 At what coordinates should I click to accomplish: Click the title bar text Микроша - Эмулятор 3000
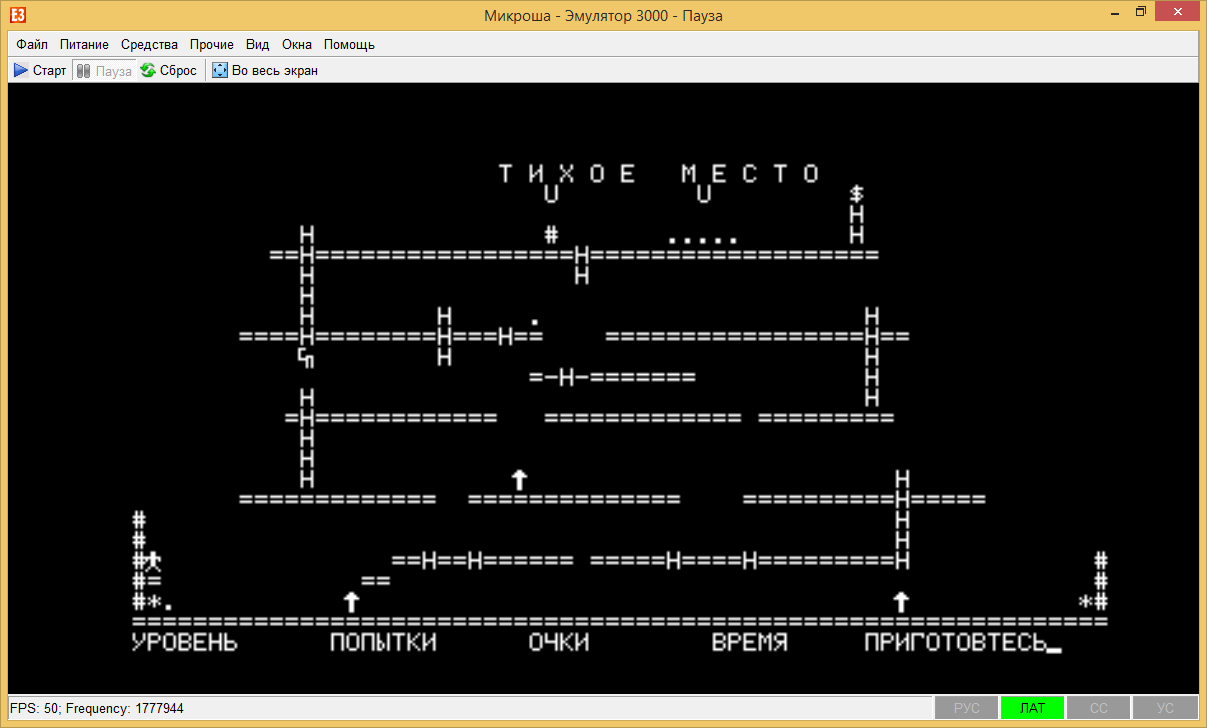point(603,15)
